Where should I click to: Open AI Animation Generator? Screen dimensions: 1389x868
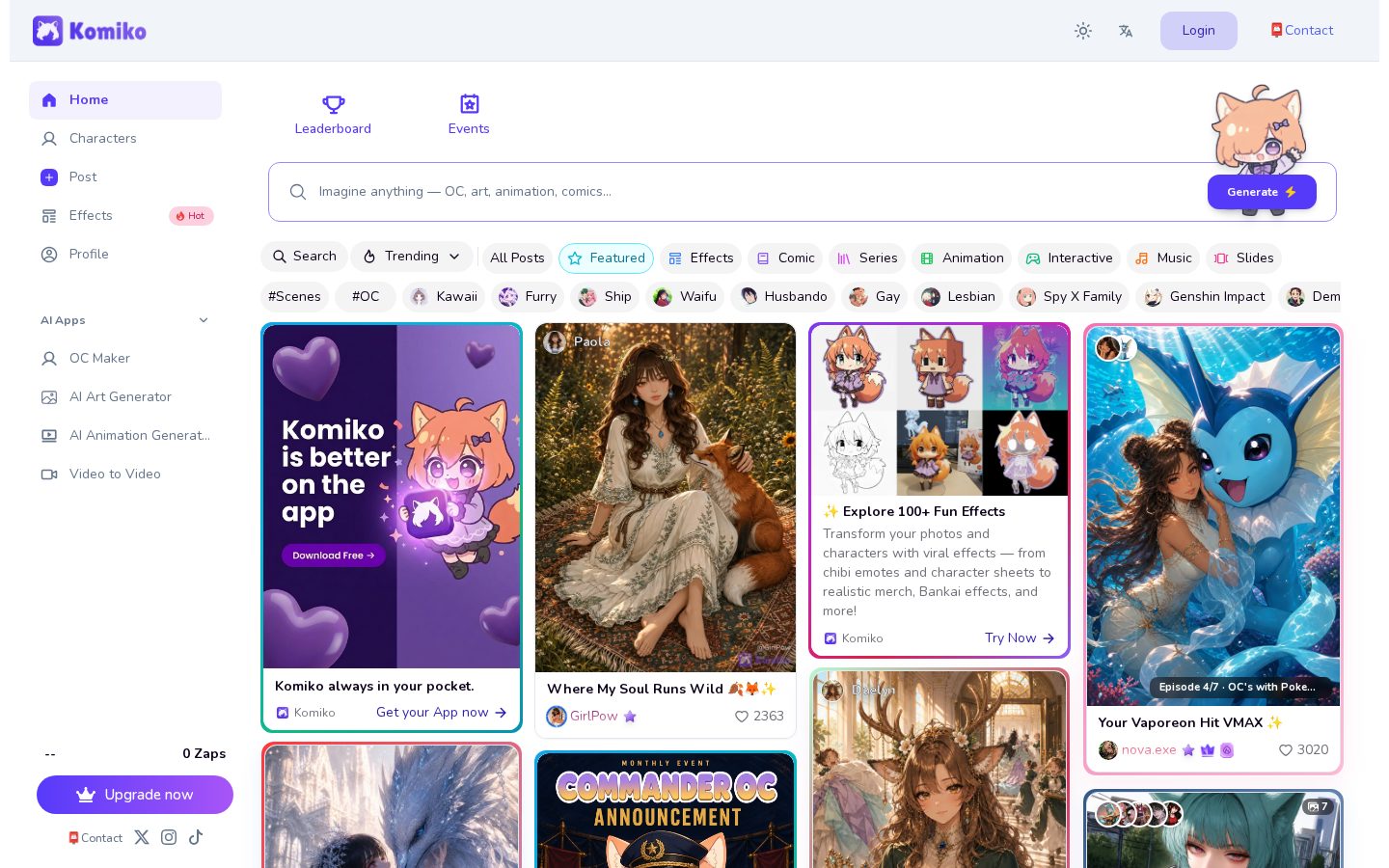(125, 436)
